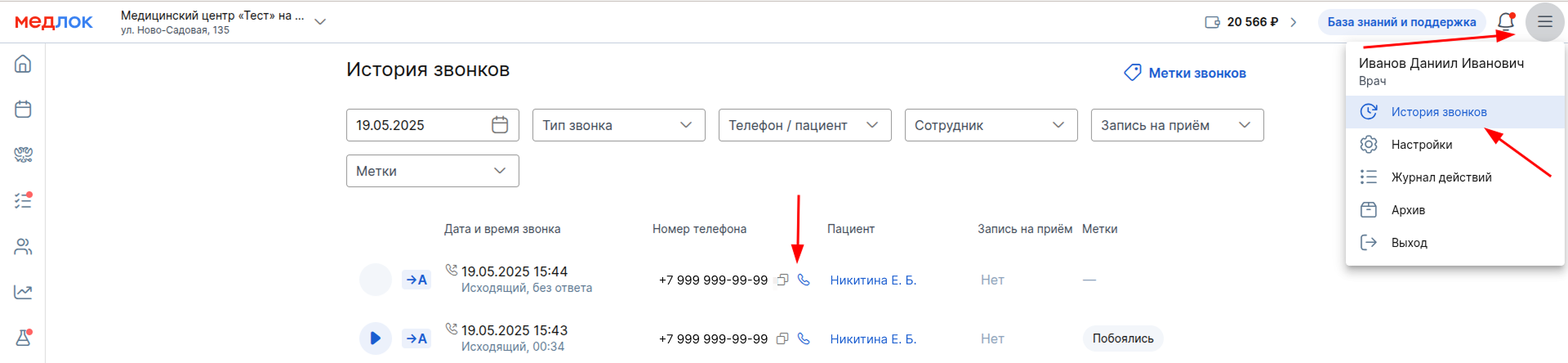Open the task list icon in the sidebar
This screenshot has width=1568, height=363.
(23, 200)
